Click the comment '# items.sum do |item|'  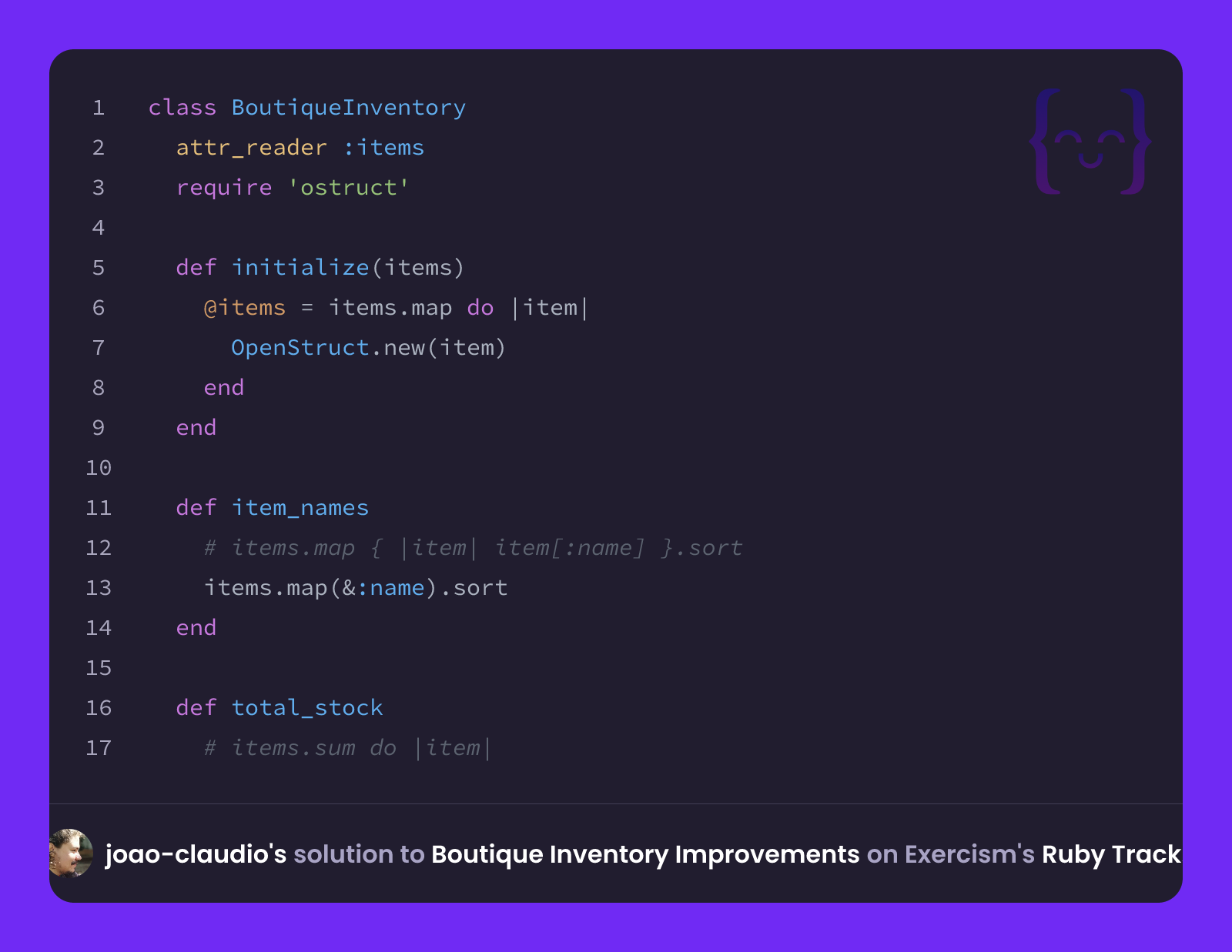(347, 748)
